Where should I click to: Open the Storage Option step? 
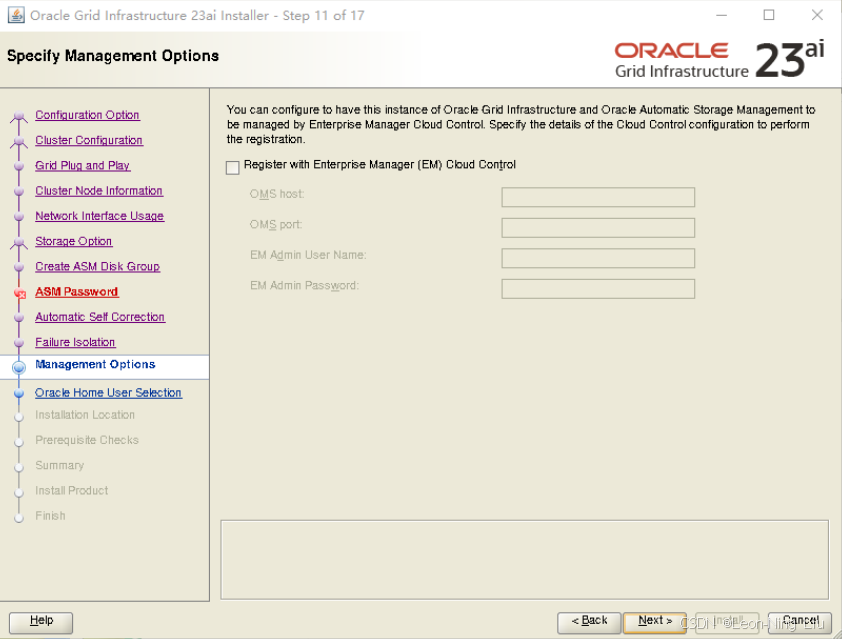pos(74,241)
